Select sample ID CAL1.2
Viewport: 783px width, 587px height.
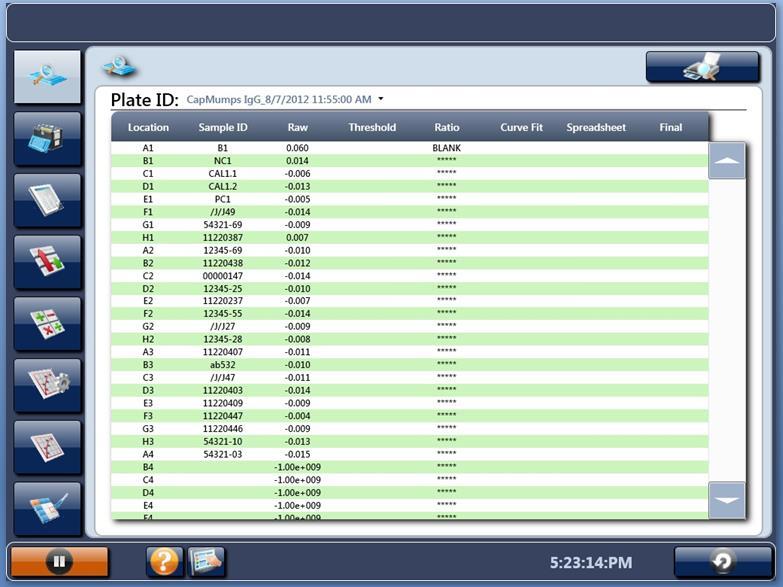tap(223, 186)
